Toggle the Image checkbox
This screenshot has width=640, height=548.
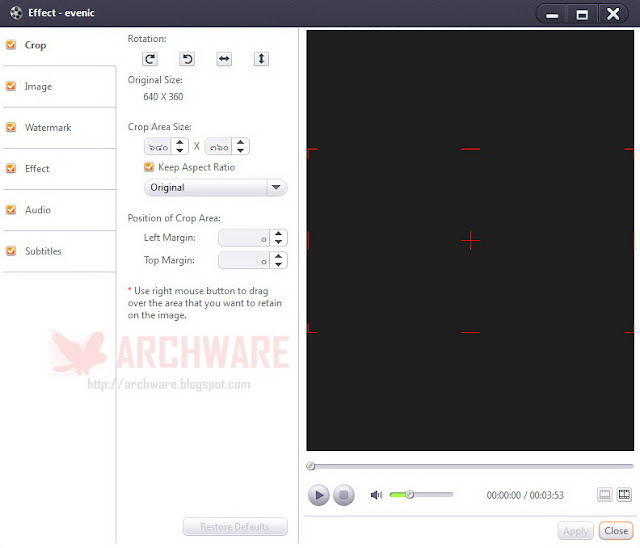pos(11,86)
